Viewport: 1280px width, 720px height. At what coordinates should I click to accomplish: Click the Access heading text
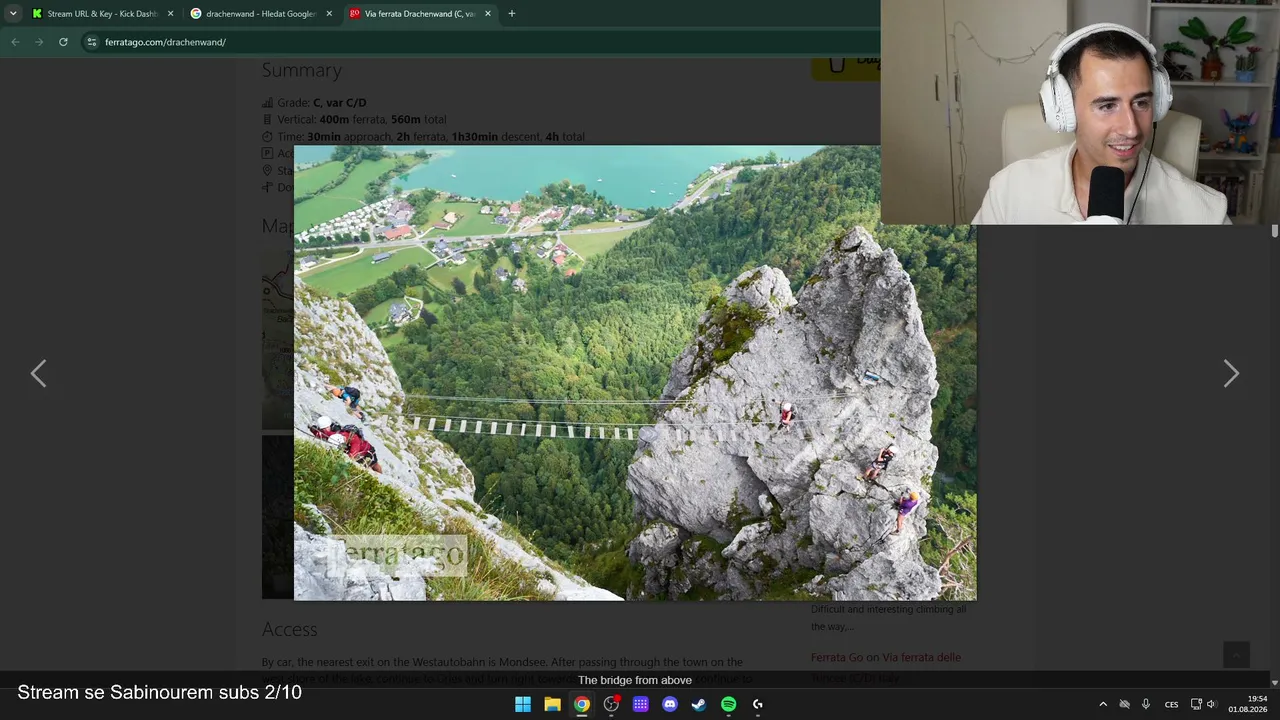click(x=289, y=629)
